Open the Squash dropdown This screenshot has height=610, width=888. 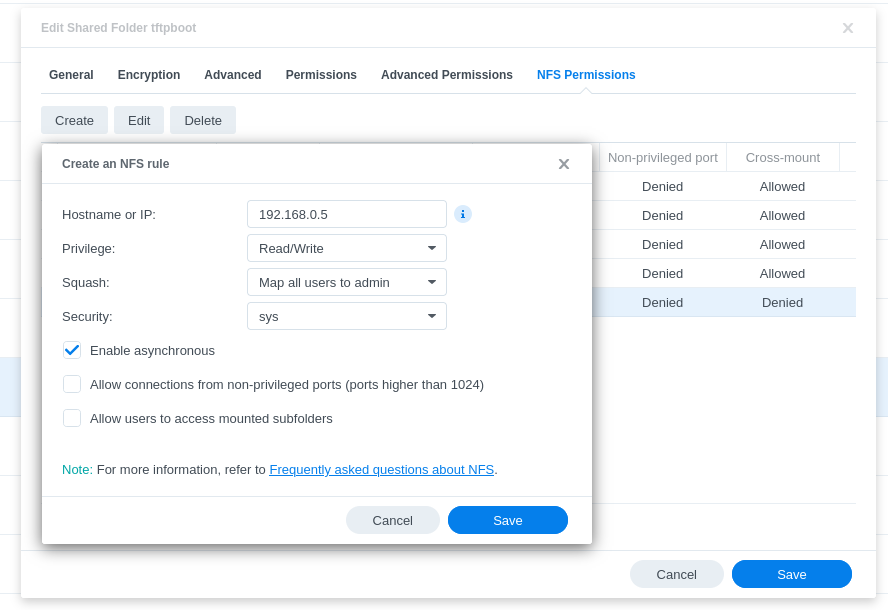(x=347, y=282)
